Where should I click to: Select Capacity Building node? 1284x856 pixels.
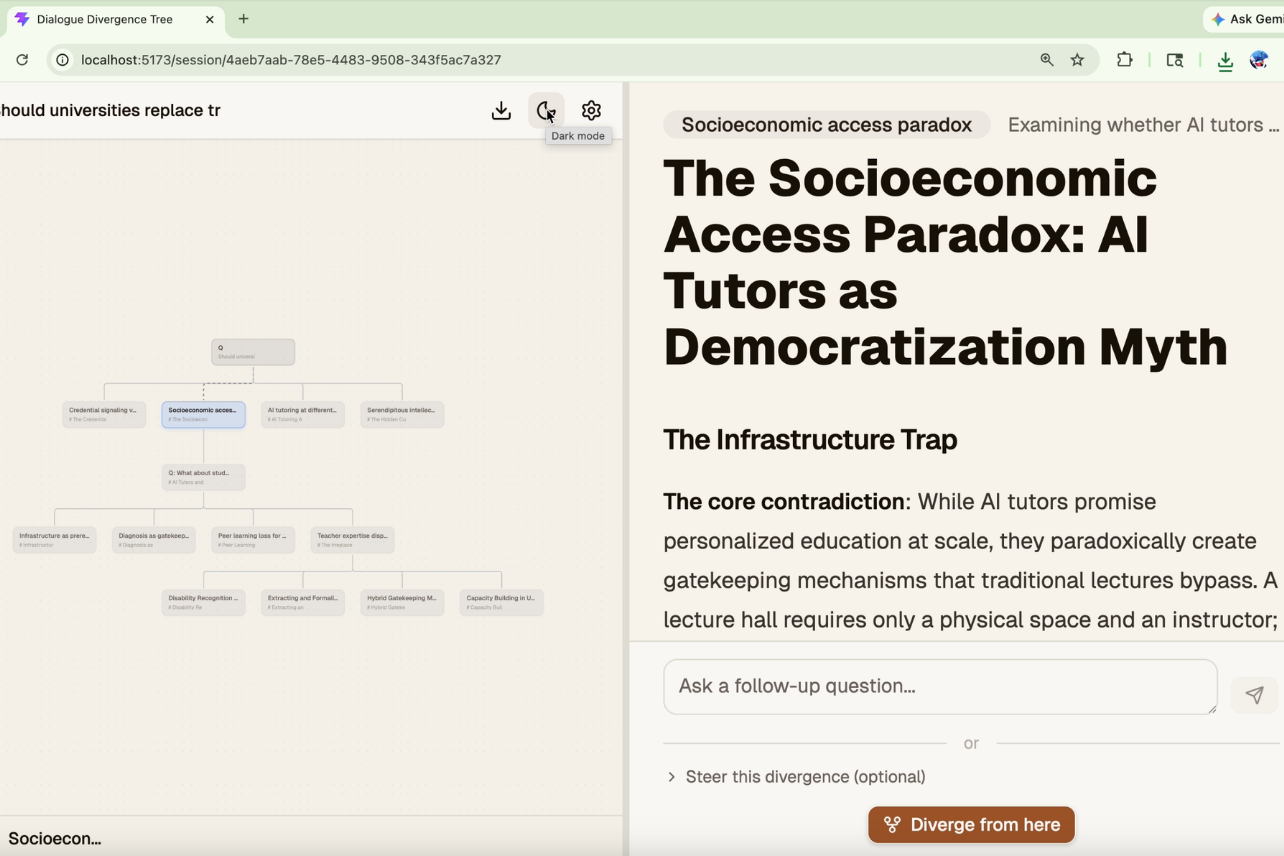pos(501,602)
